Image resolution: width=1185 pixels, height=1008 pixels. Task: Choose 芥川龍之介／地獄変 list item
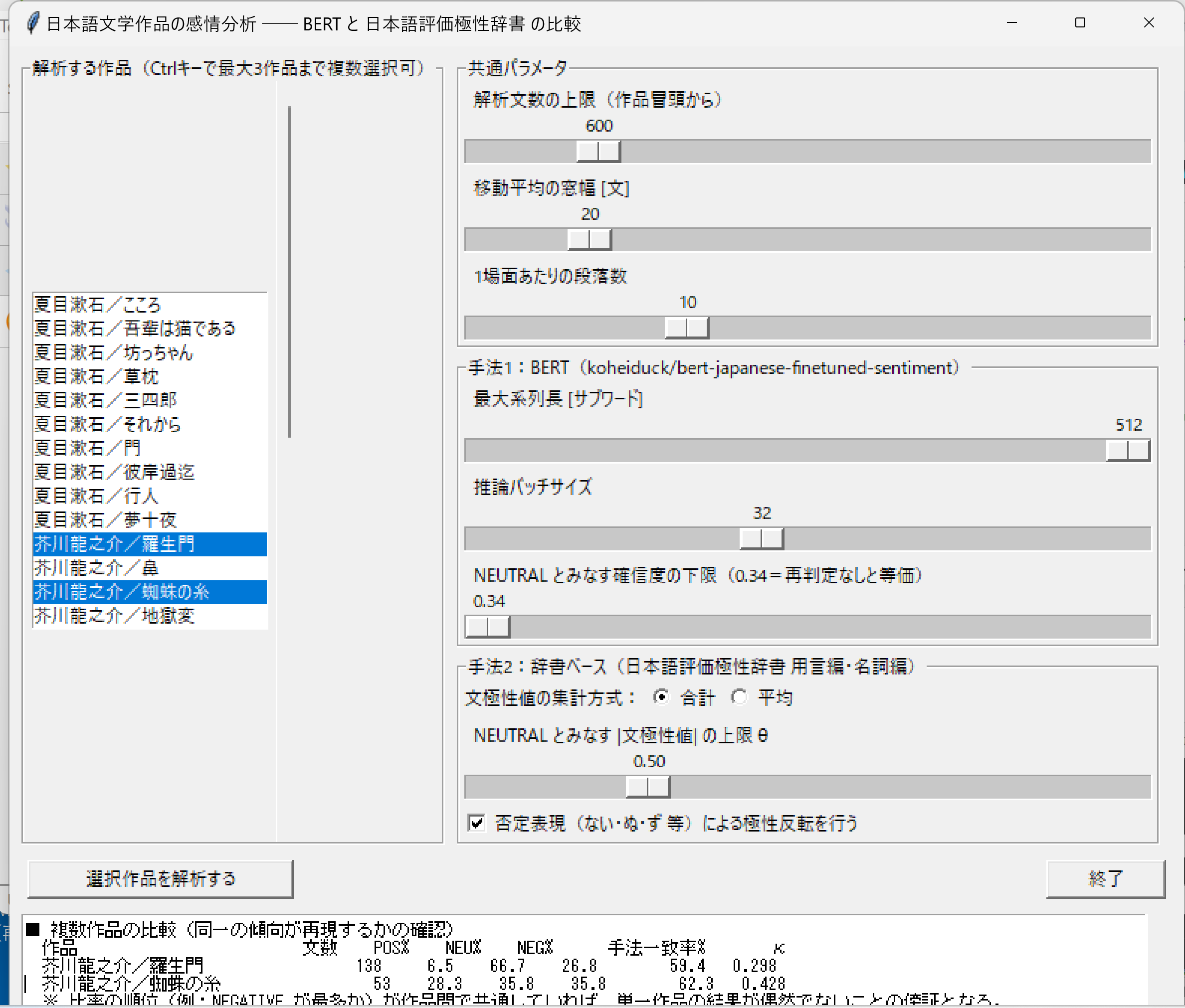coord(150,616)
